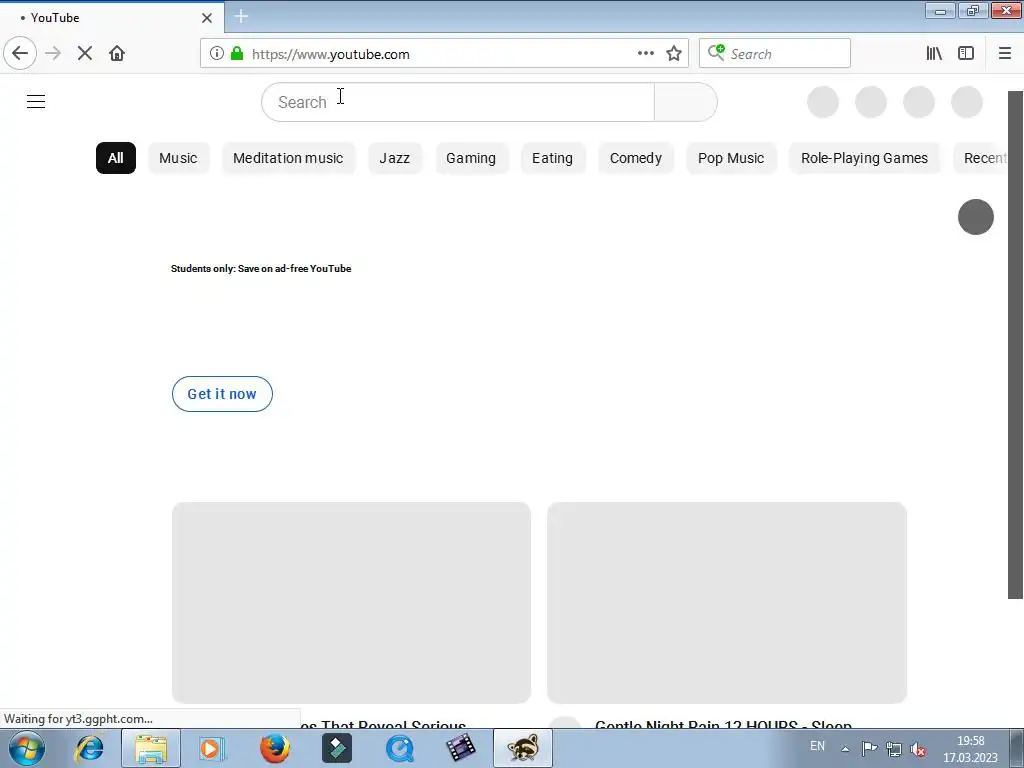Click Students only ad-free YouTube text
This screenshot has width=1024, height=768.
261,268
